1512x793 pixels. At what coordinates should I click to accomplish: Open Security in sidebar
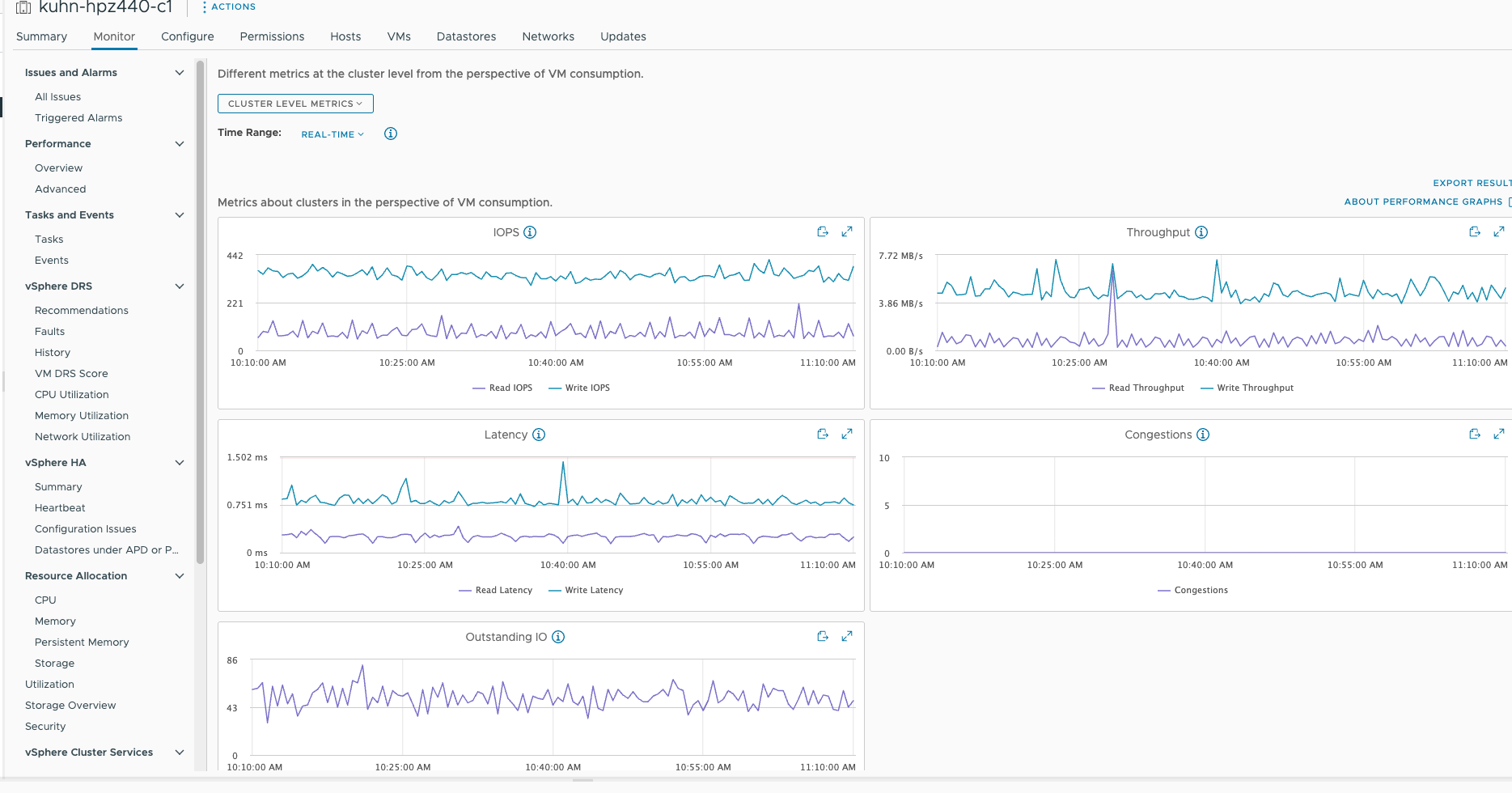point(45,727)
